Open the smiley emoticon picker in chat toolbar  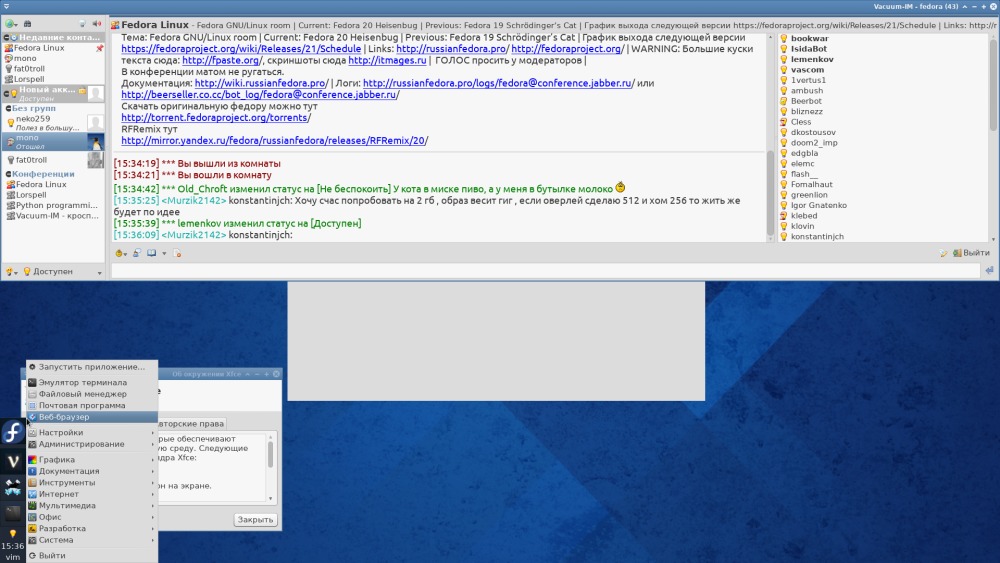[119, 253]
